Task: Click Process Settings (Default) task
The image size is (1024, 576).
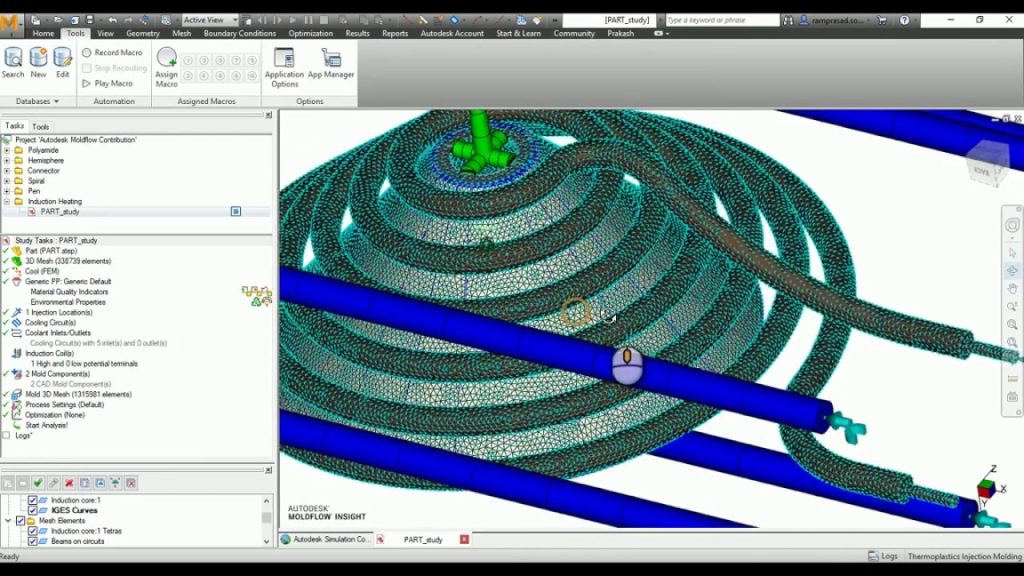Action: point(64,405)
